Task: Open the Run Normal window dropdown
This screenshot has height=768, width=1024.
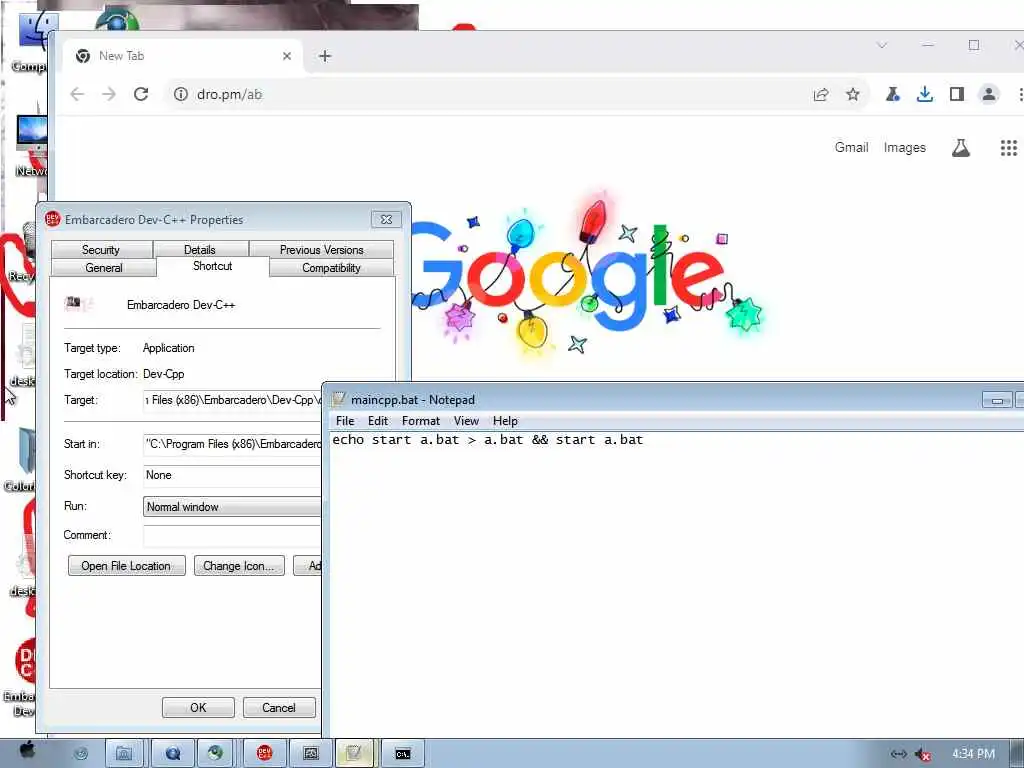Action: pyautogui.click(x=232, y=507)
